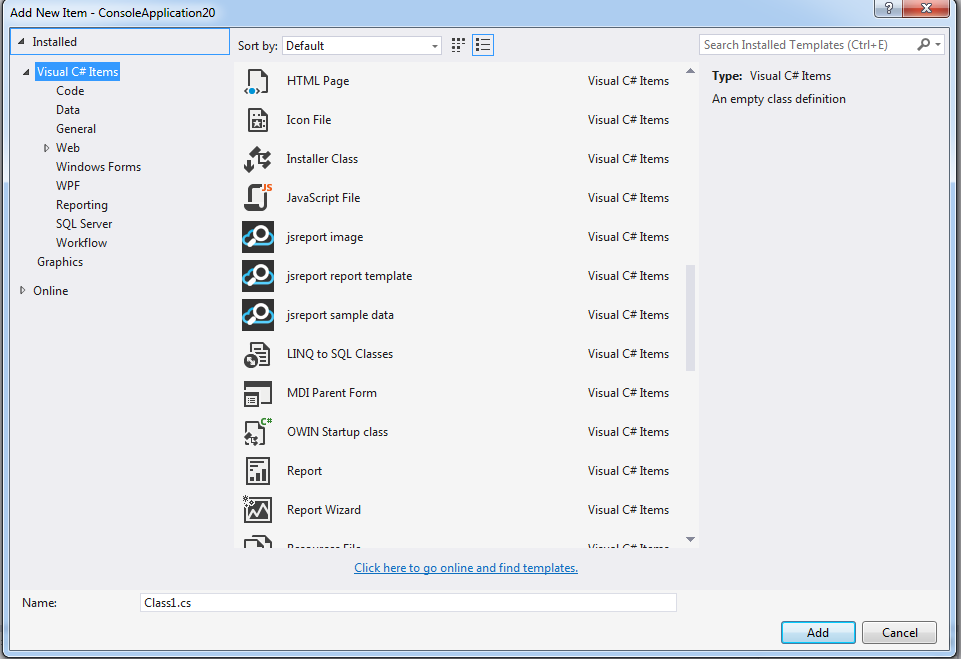Click the Cancel button
The image size is (961, 659).
pyautogui.click(x=900, y=633)
